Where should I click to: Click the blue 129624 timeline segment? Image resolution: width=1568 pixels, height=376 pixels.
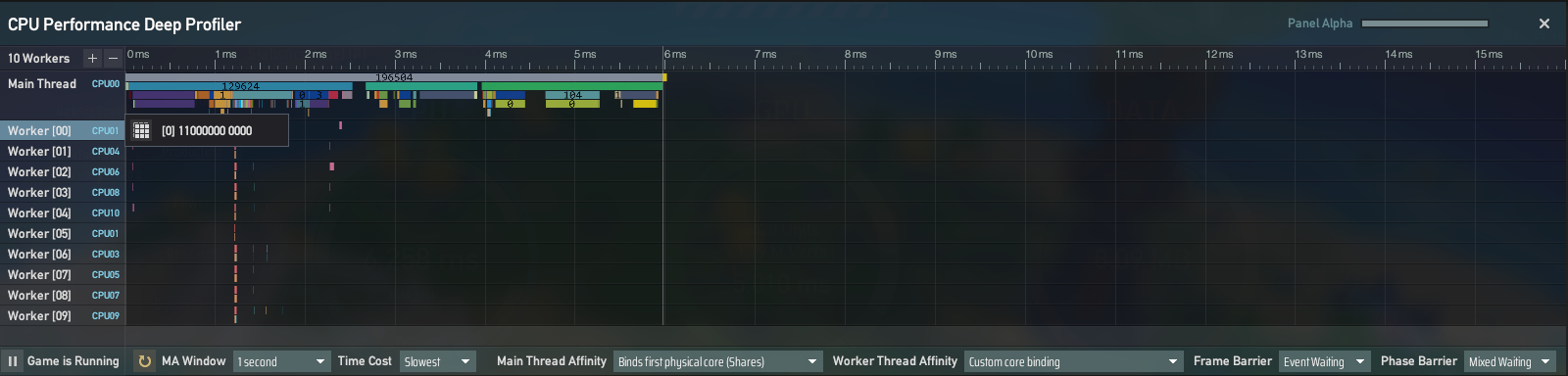240,86
